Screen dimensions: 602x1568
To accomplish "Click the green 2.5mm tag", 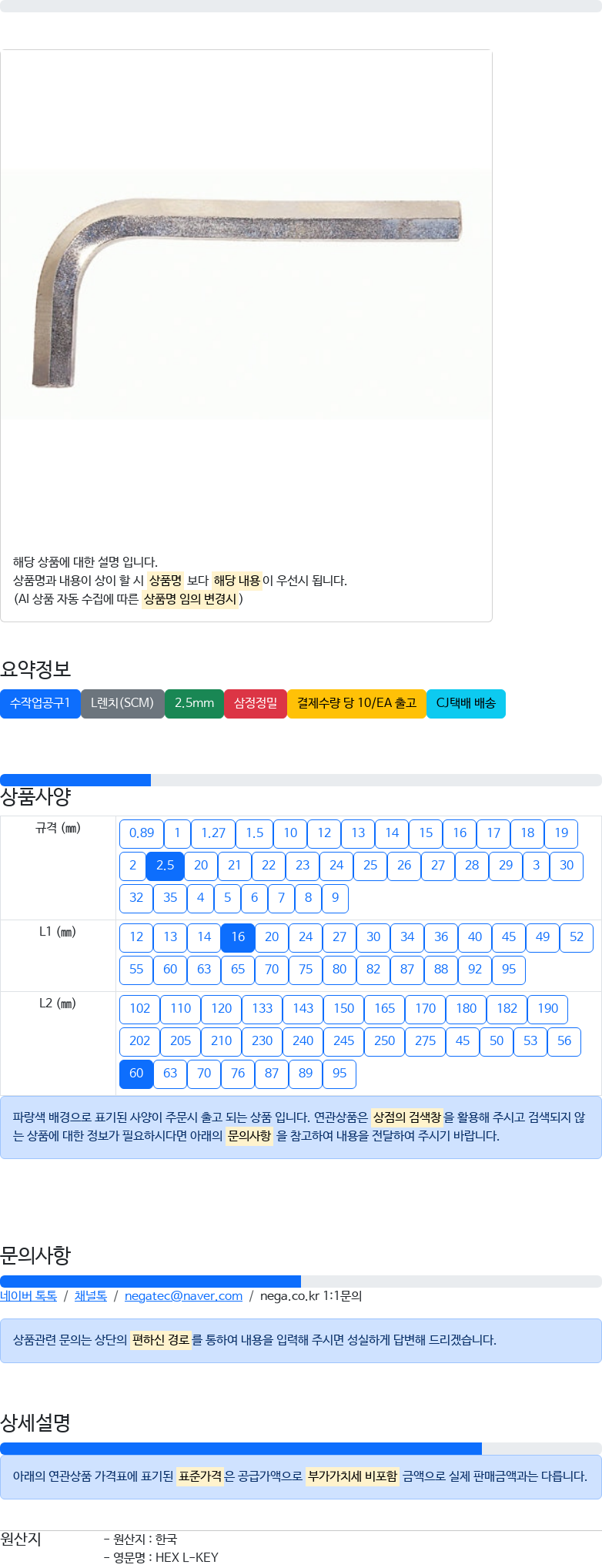I will click(194, 704).
